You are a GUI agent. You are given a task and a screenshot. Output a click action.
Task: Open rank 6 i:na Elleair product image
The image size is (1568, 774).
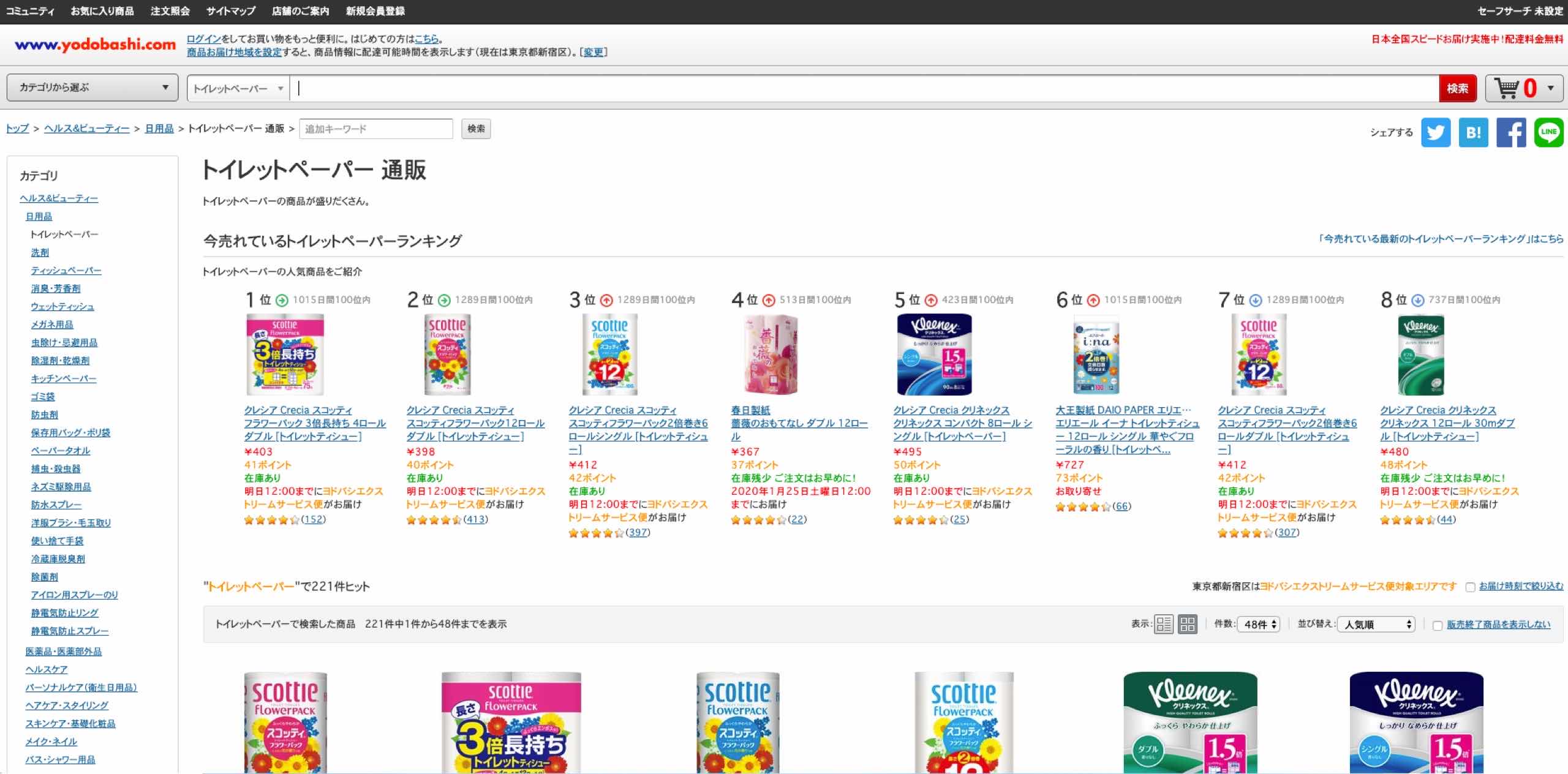1096,355
